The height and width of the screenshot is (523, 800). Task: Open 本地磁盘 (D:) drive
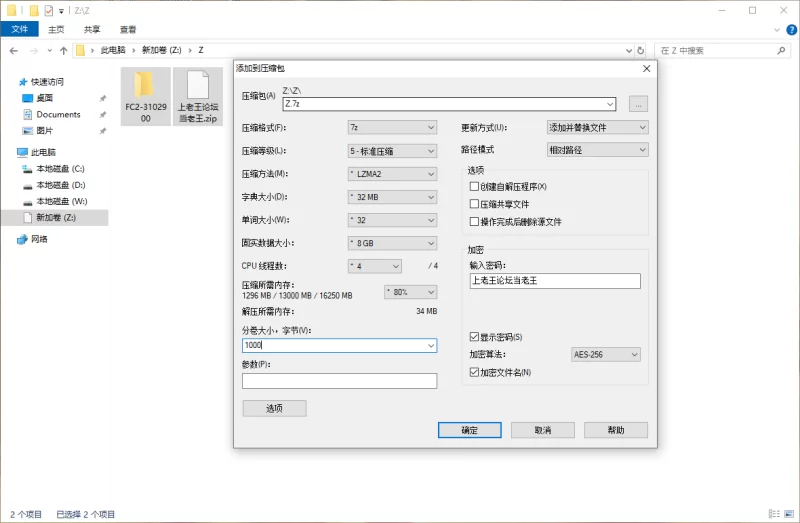(61, 185)
